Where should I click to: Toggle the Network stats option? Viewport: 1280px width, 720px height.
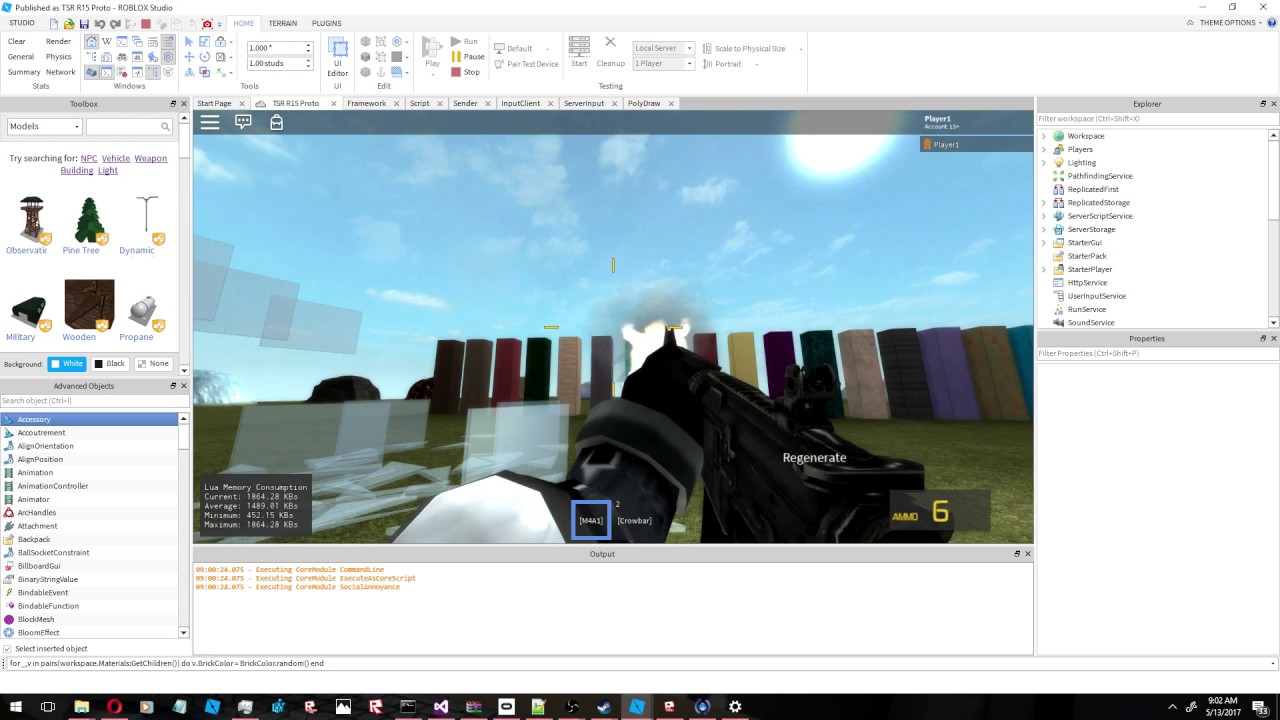[x=60, y=72]
